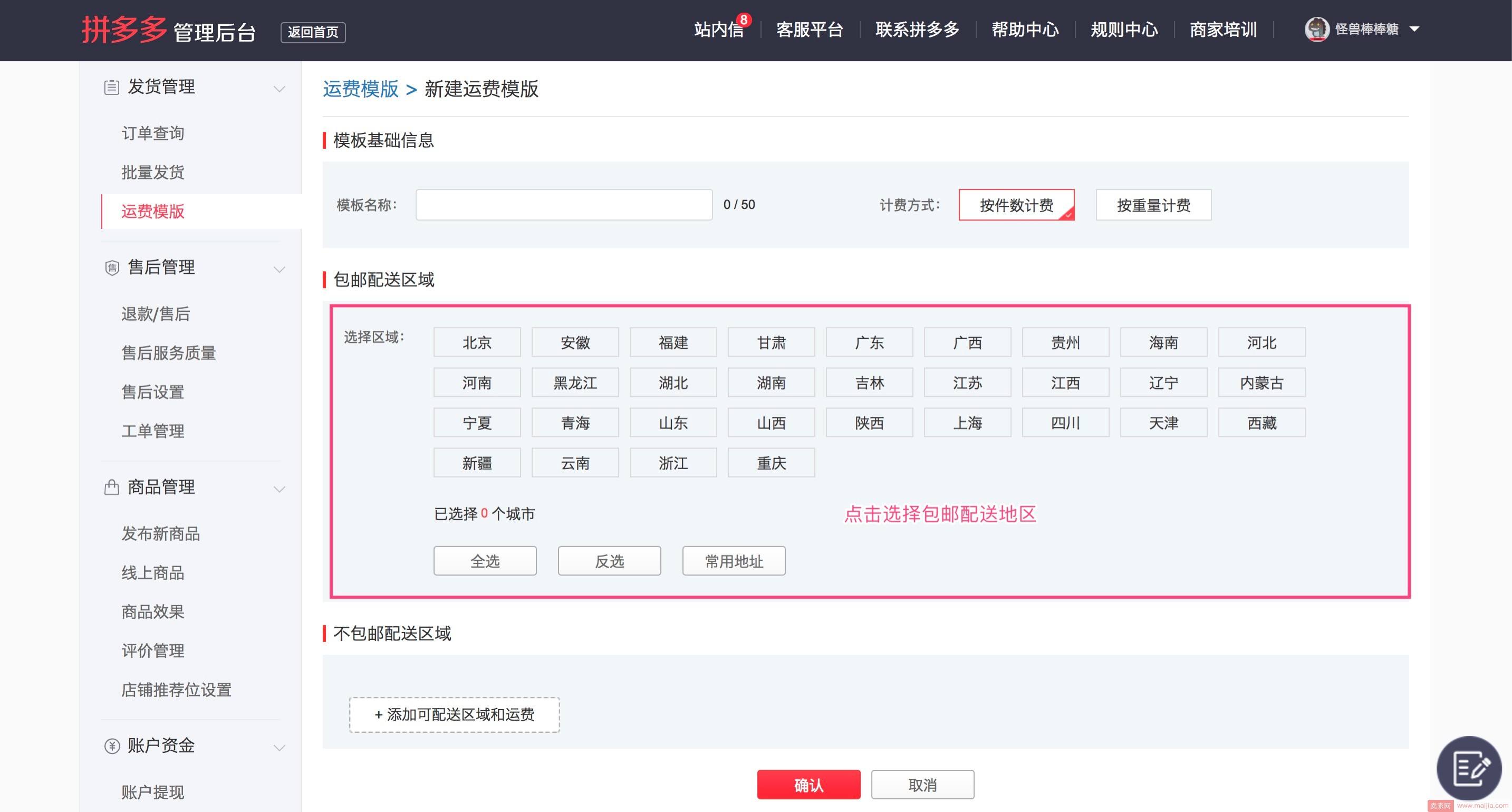
Task: Collapse the 账户资金 section chevron
Action: (280, 748)
